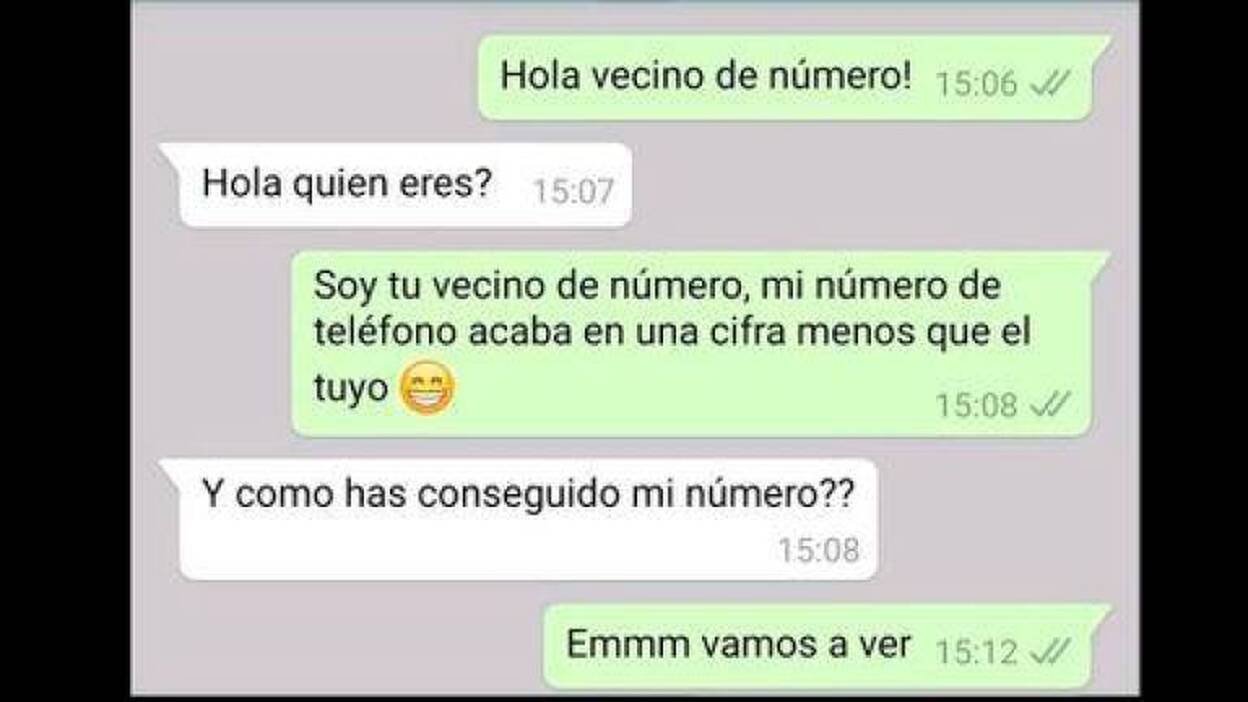Image resolution: width=1248 pixels, height=702 pixels.
Task: Click the word "tuyo" before the emoji
Action: pos(350,389)
